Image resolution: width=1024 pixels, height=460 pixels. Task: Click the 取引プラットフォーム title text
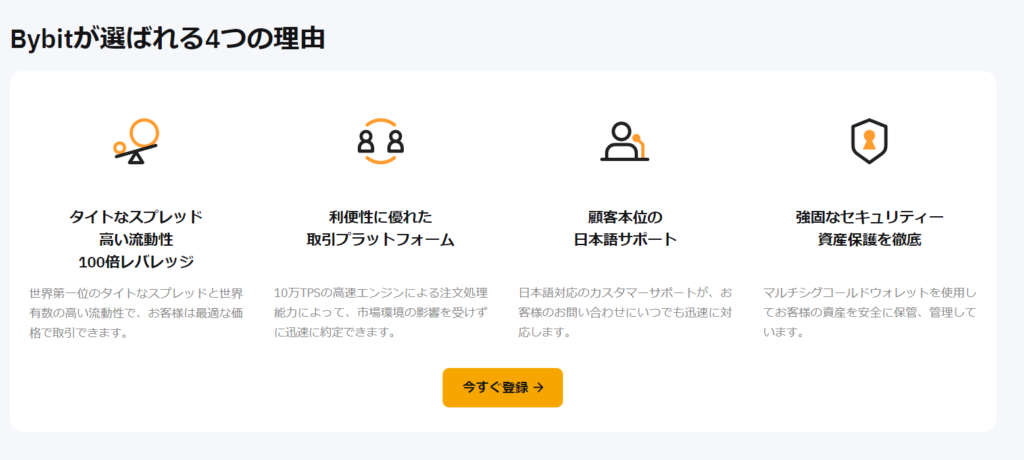[x=381, y=239]
